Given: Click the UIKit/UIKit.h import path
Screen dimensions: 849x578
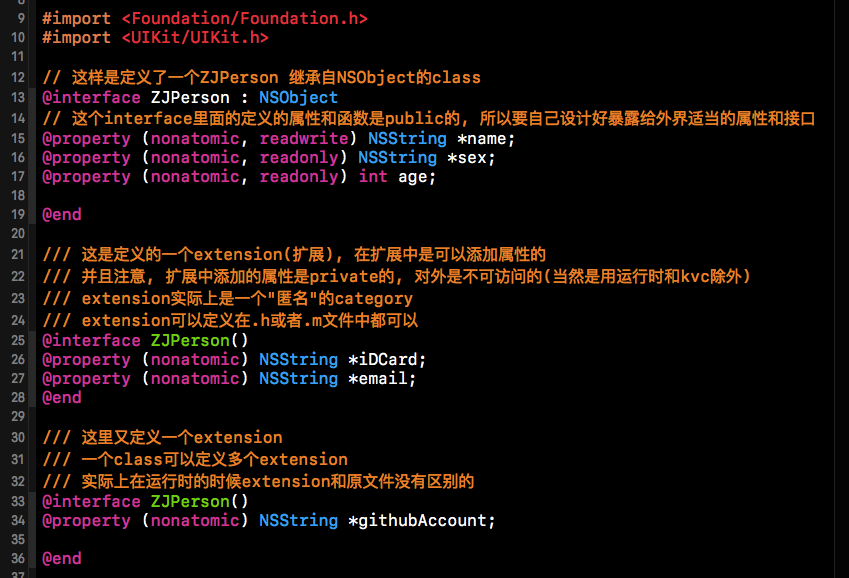Looking at the screenshot, I should pyautogui.click(x=195, y=38).
